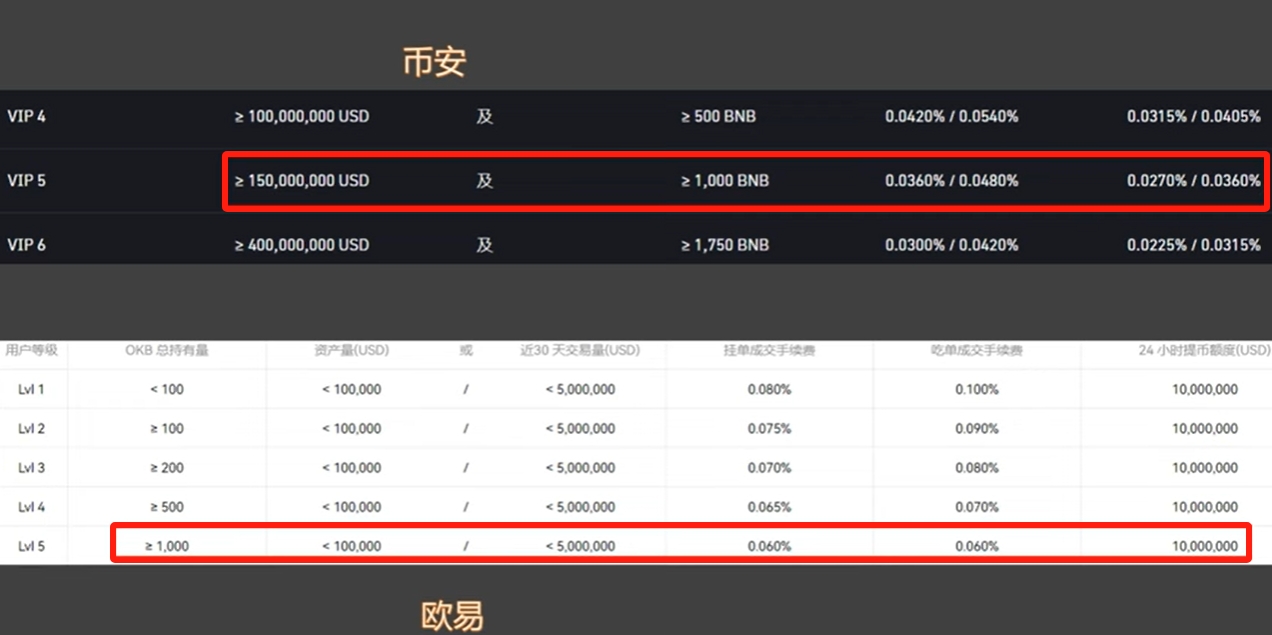Image resolution: width=1272 pixels, height=635 pixels.
Task: Select the "≥ 500 BNB" balance cell
Action: (x=718, y=116)
